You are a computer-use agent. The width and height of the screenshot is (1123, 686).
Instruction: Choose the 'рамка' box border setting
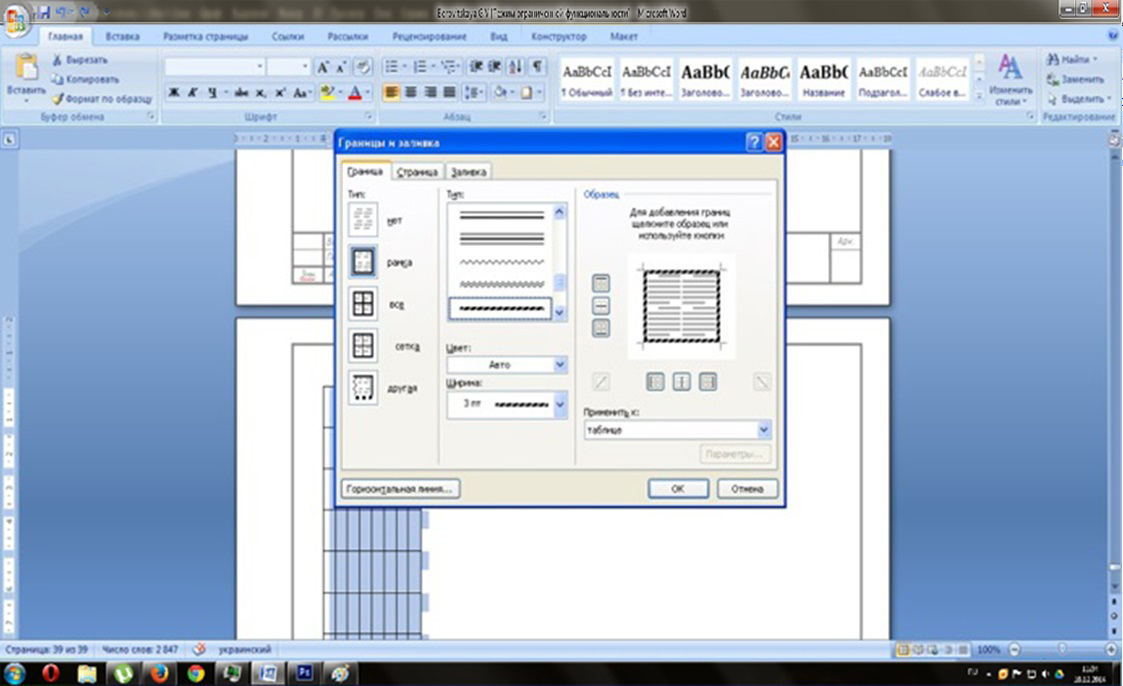(x=362, y=261)
